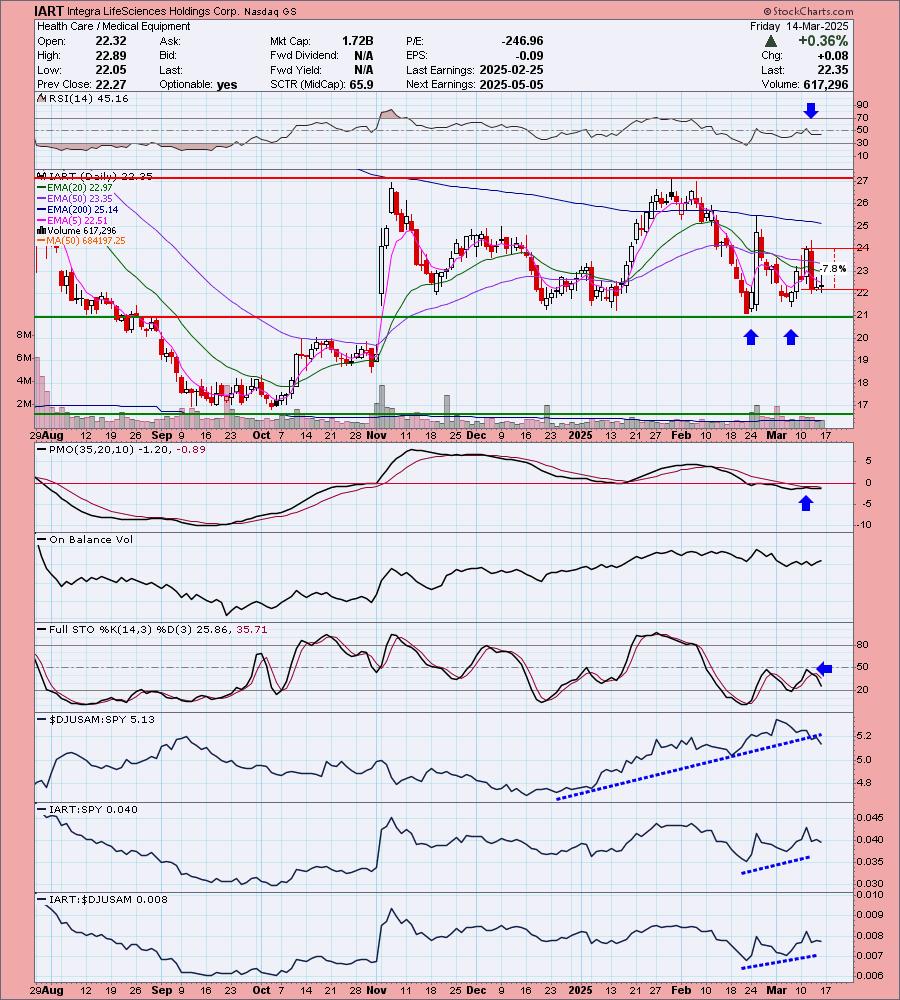
Task: Click the EMA(200) 25.14 legend entry
Action: [x=80, y=209]
